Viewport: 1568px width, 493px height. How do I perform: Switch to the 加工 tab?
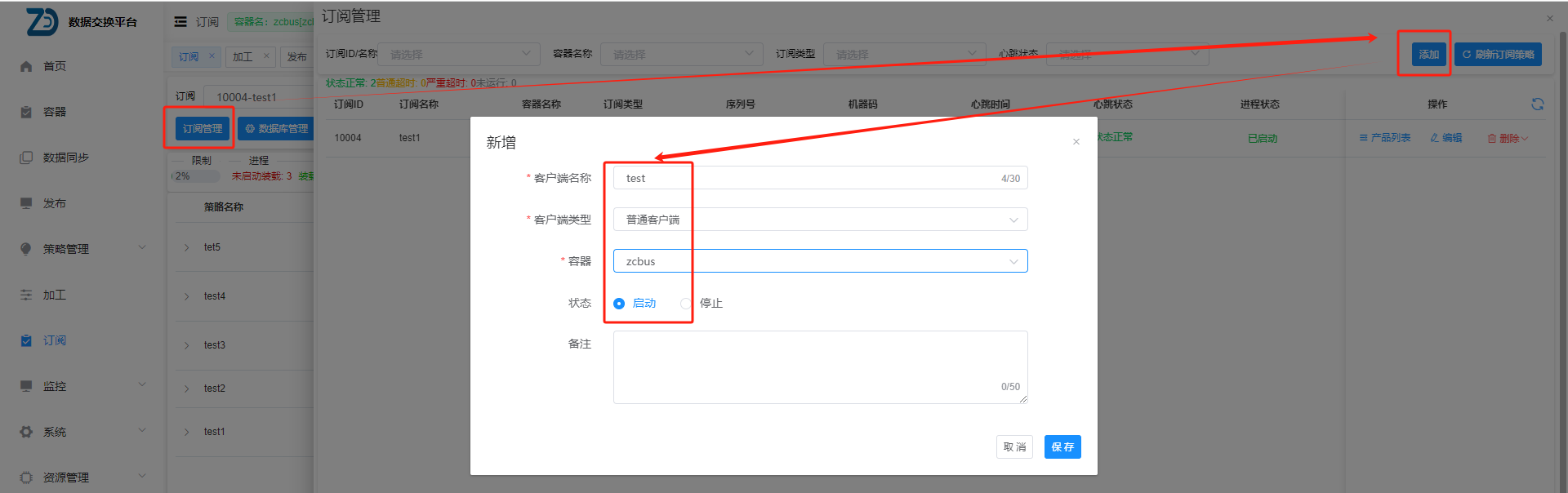click(243, 57)
